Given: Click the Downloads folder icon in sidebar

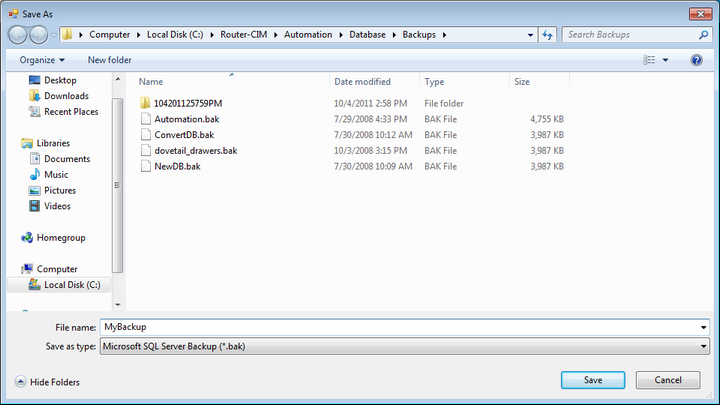Looking at the screenshot, I should [36, 96].
